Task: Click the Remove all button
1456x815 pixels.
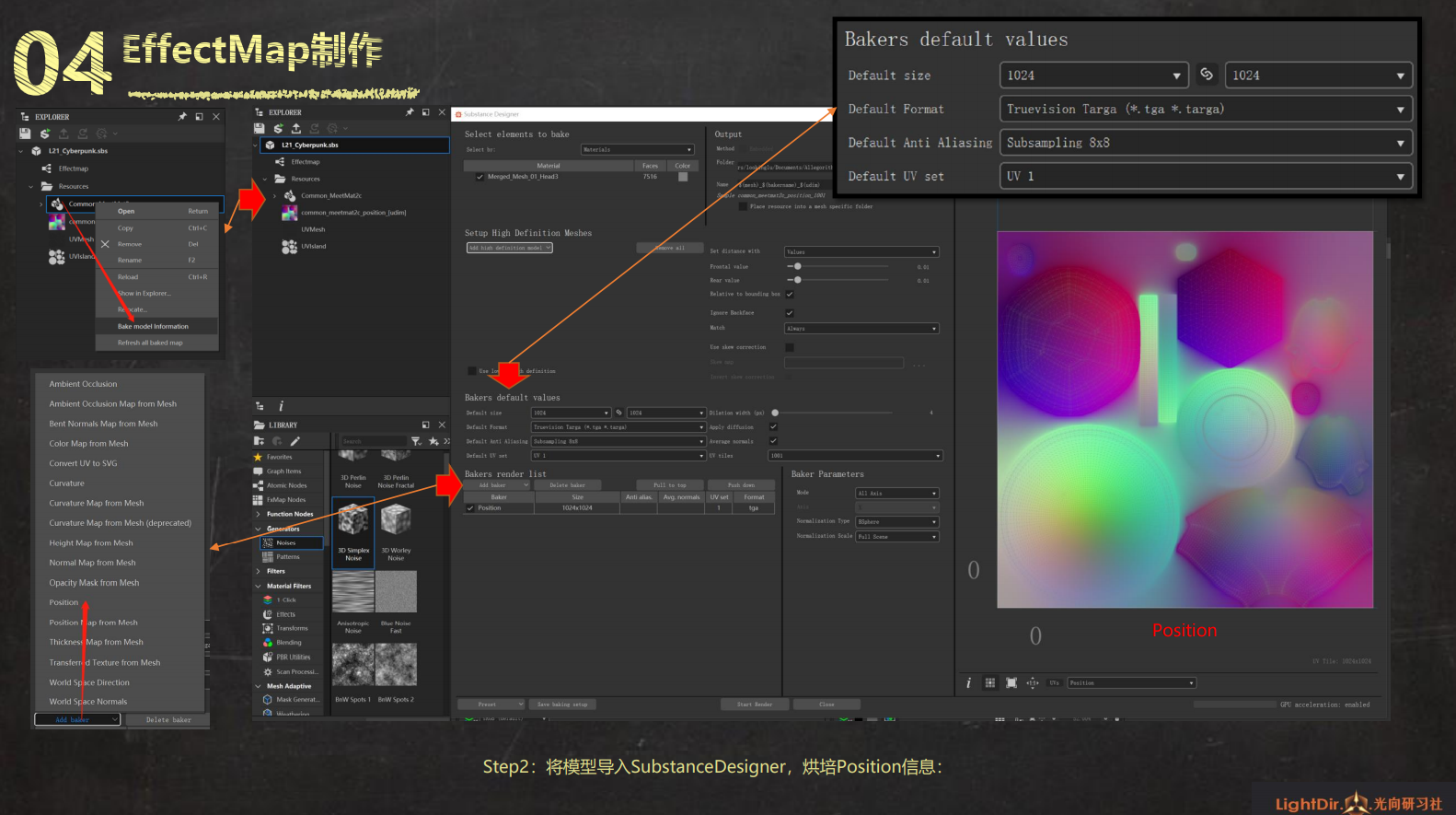Action: click(x=670, y=248)
